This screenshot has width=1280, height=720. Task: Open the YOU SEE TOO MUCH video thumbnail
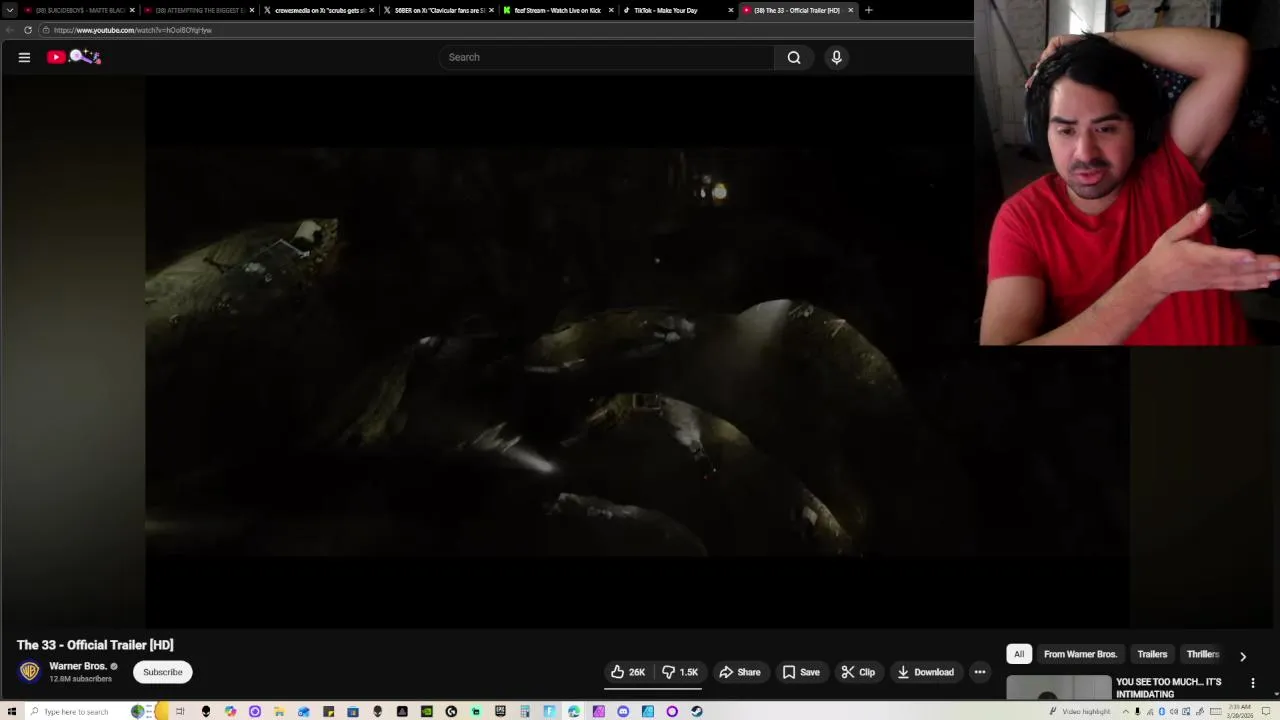[x=1058, y=688]
